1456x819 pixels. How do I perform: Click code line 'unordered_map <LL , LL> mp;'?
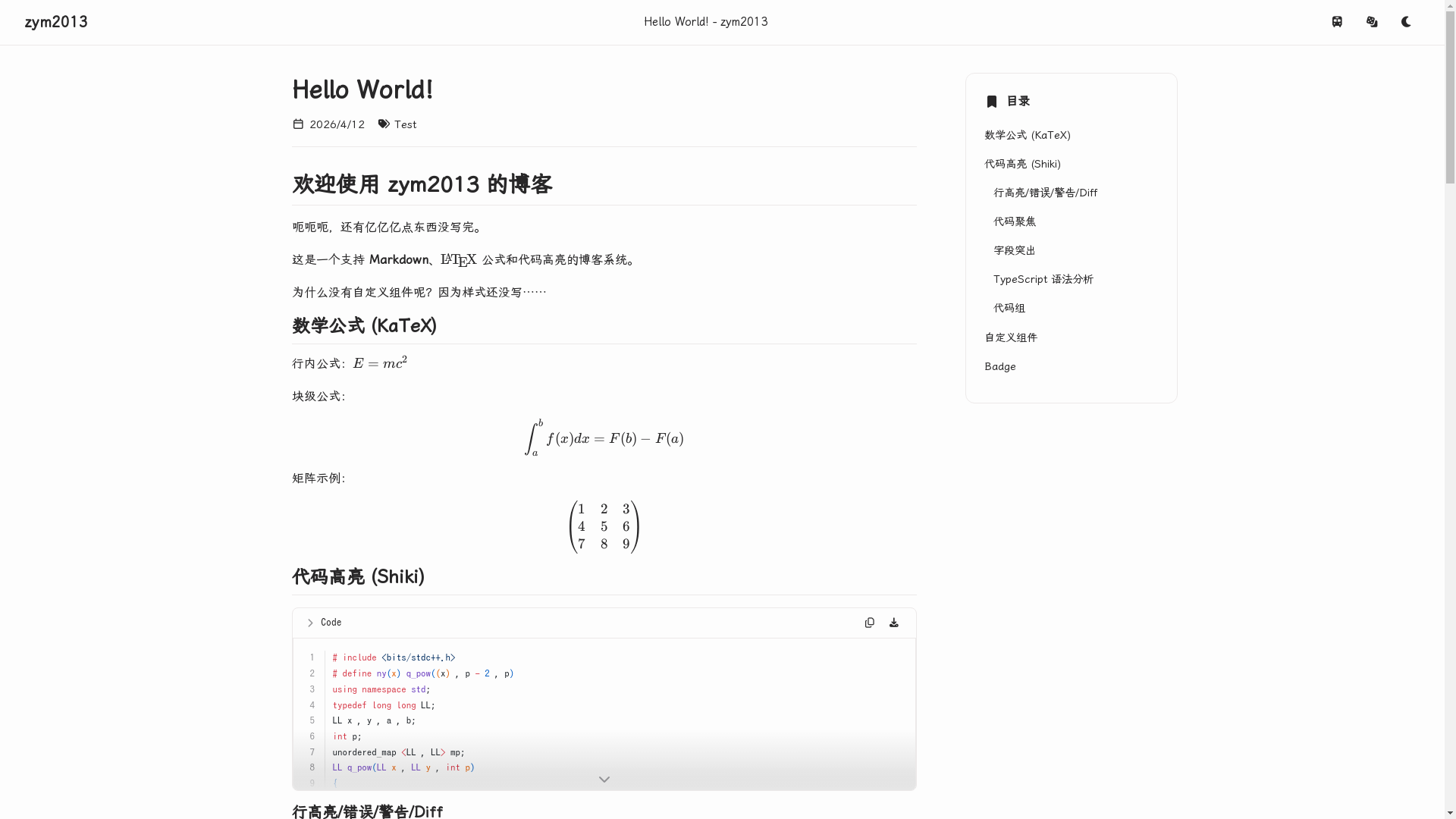pos(399,752)
